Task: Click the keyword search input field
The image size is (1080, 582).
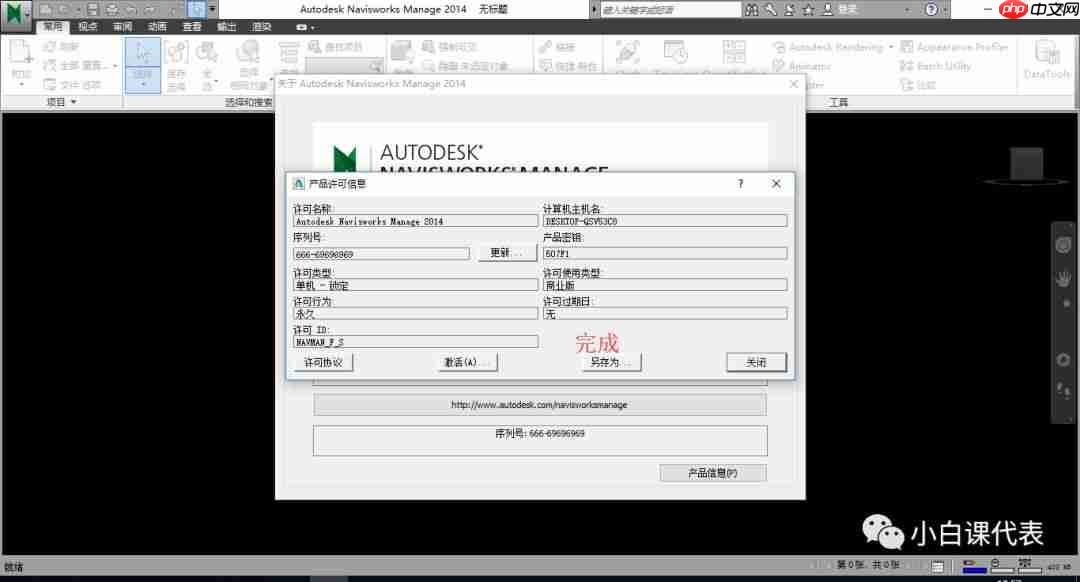Action: [670, 10]
